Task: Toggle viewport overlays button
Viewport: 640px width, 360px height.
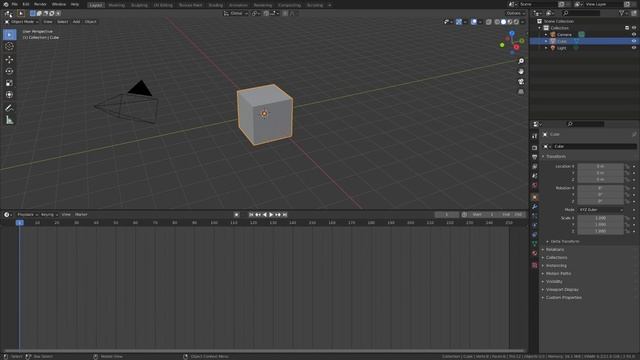Action: 473,22
